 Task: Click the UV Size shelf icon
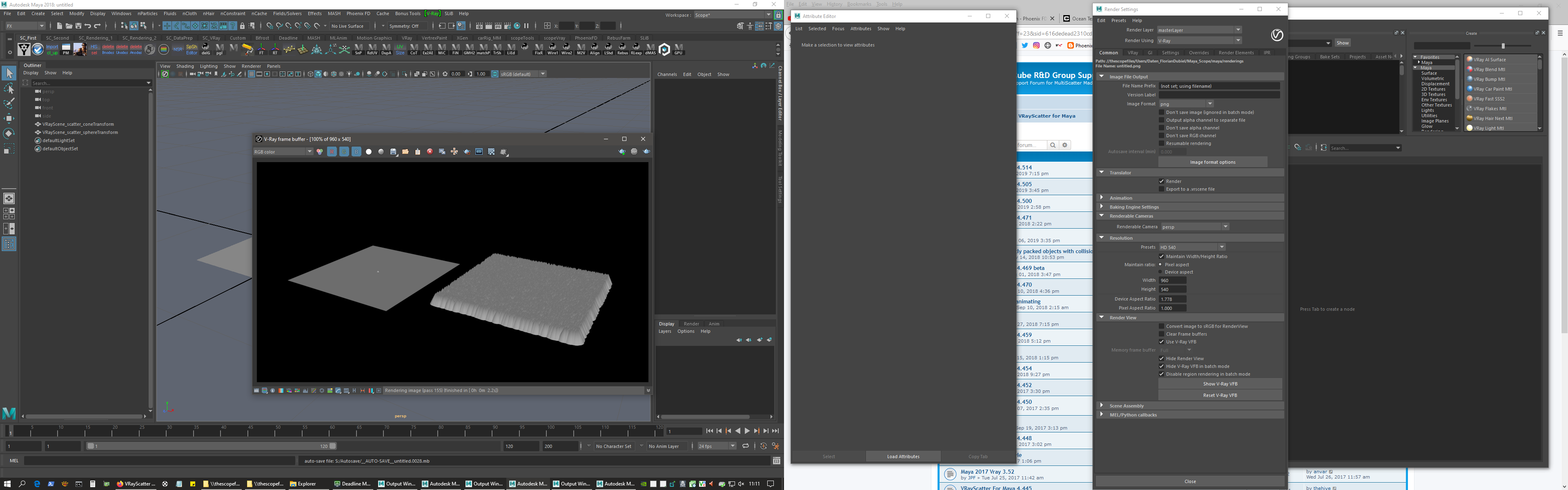tap(400, 49)
